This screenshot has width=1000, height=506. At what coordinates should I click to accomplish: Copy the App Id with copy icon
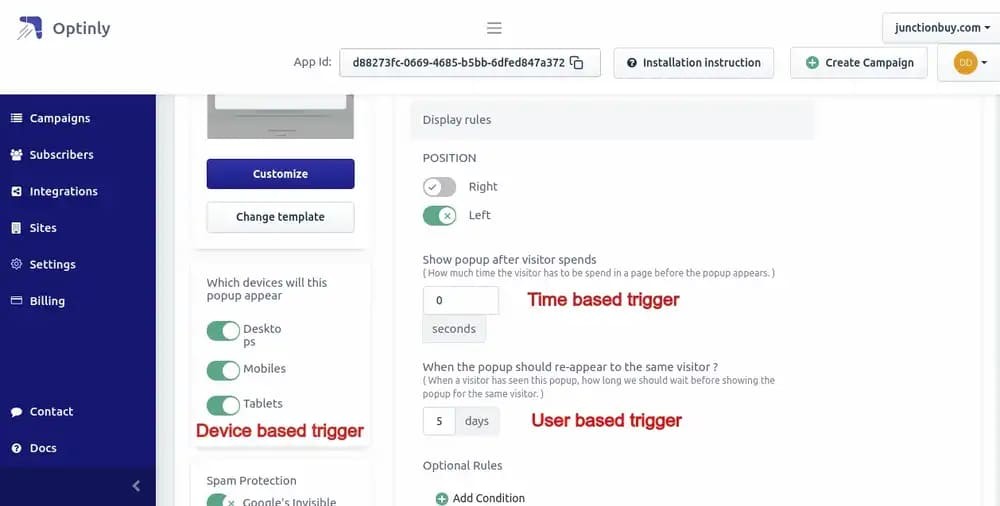[x=577, y=63]
